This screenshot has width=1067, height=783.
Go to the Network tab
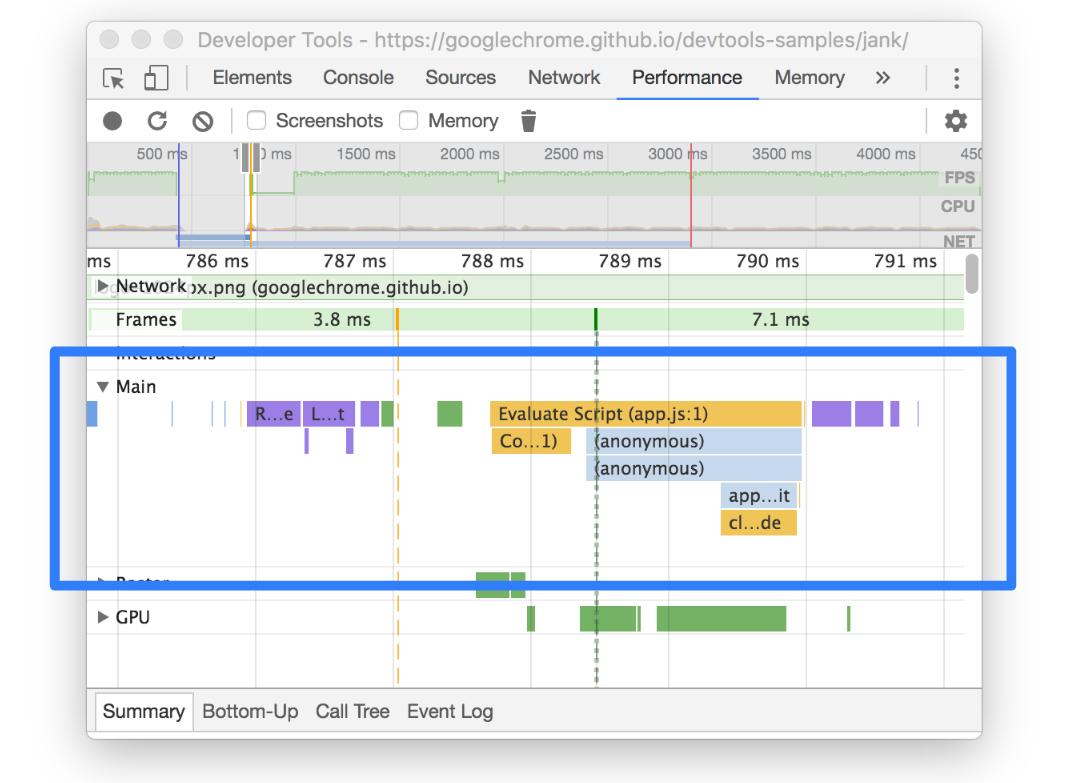click(564, 78)
